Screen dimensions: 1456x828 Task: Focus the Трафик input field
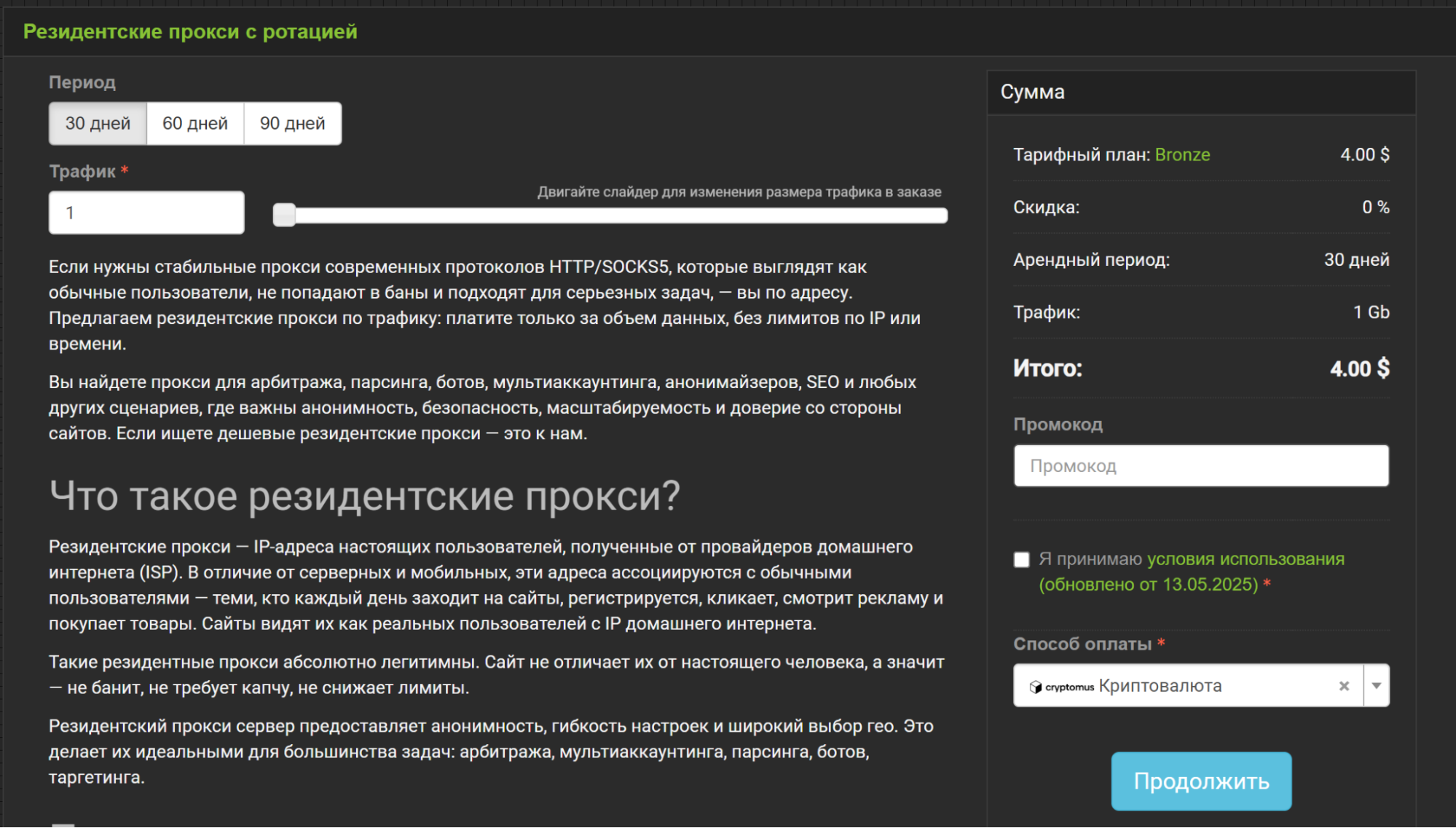click(145, 212)
